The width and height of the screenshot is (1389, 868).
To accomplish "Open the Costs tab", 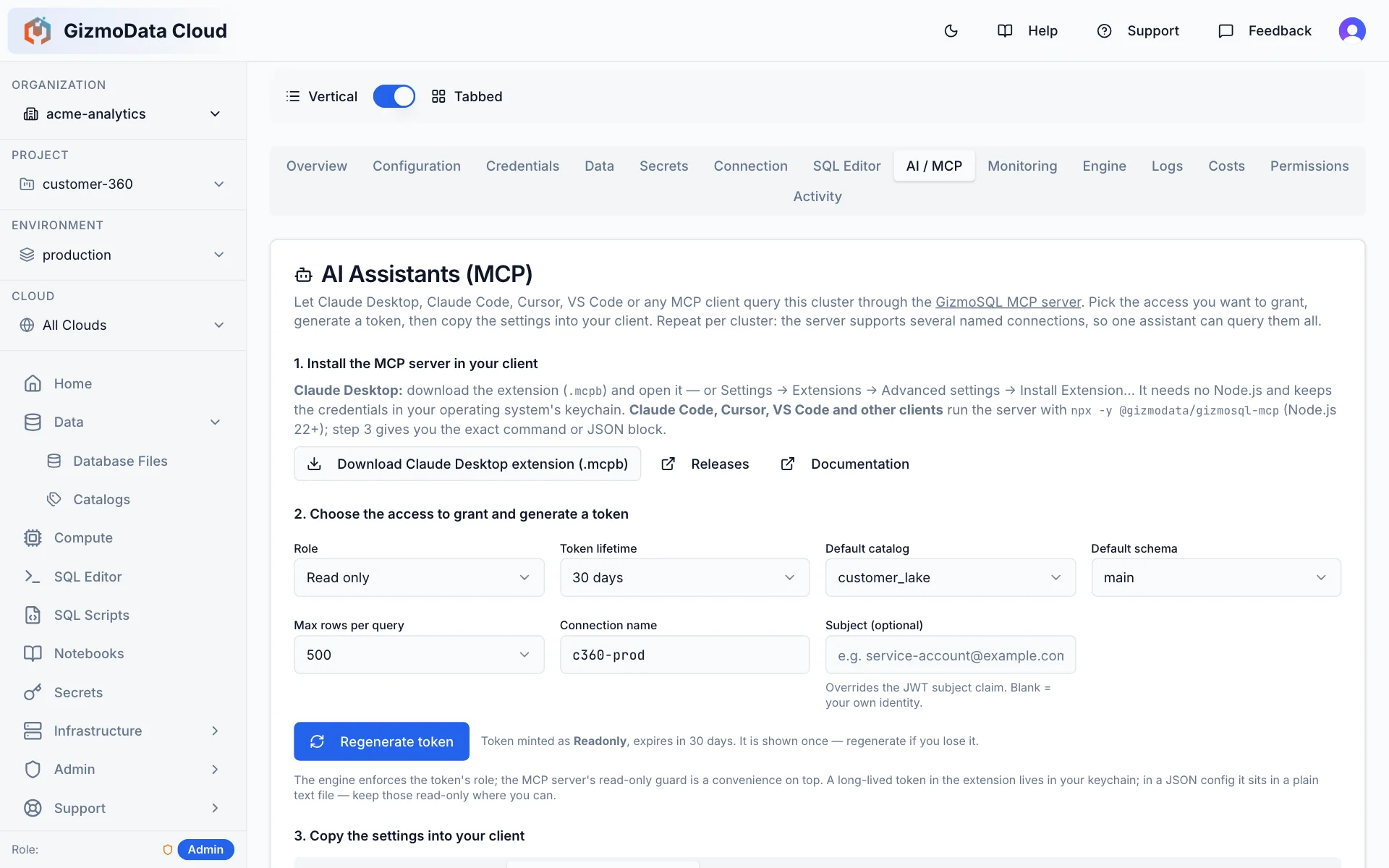I will (1226, 166).
